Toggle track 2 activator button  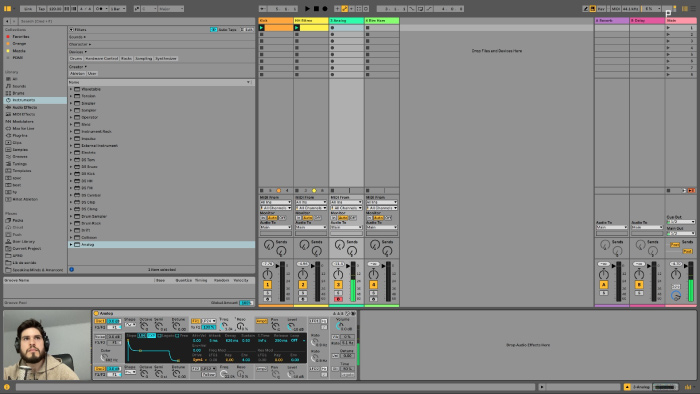pyautogui.click(x=303, y=285)
